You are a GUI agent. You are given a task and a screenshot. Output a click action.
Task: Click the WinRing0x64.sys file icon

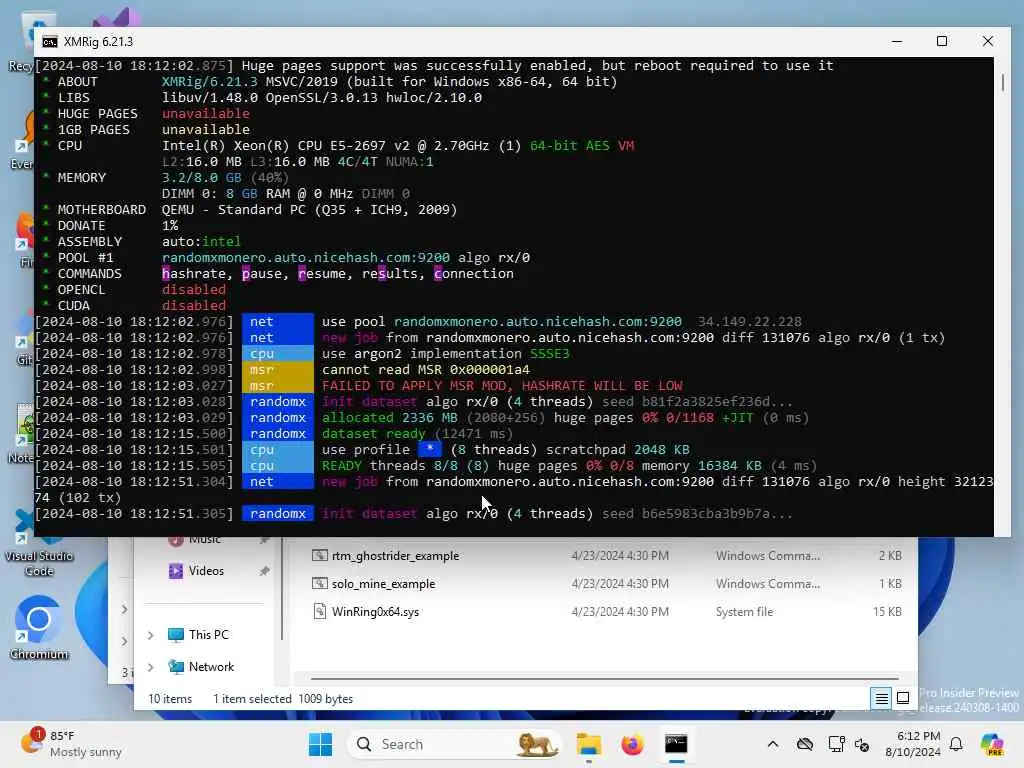coord(319,612)
